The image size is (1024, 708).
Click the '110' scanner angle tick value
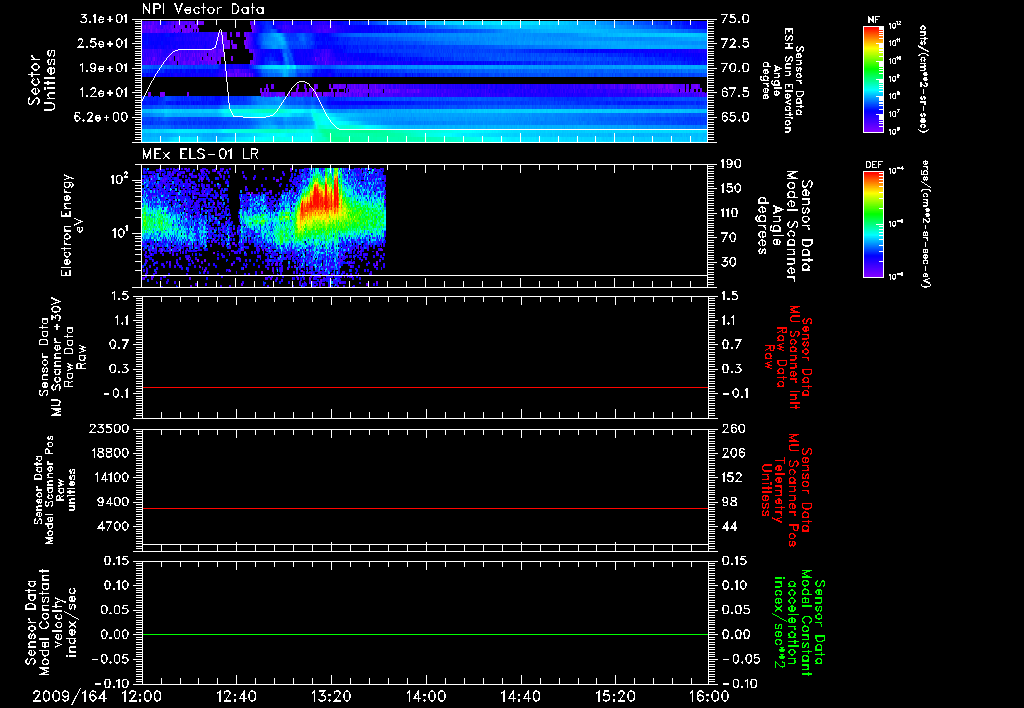coord(731,213)
